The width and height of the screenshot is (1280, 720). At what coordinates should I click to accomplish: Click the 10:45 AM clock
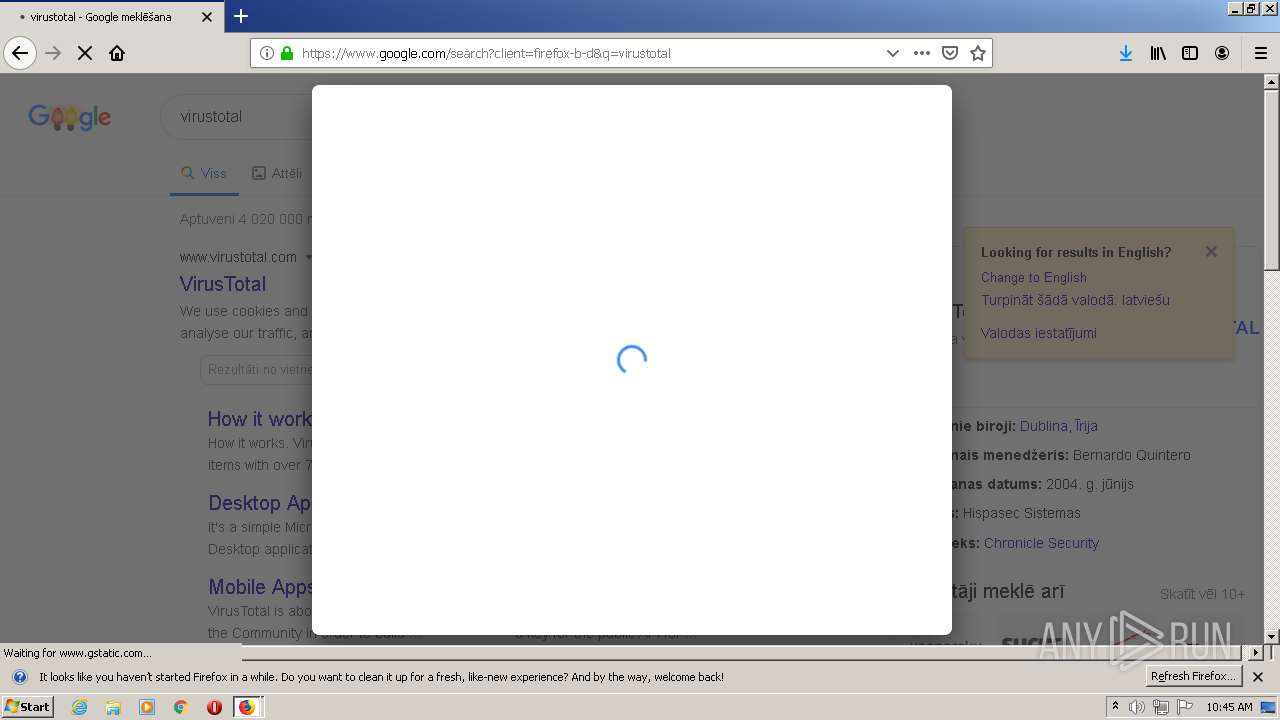click(x=1229, y=707)
